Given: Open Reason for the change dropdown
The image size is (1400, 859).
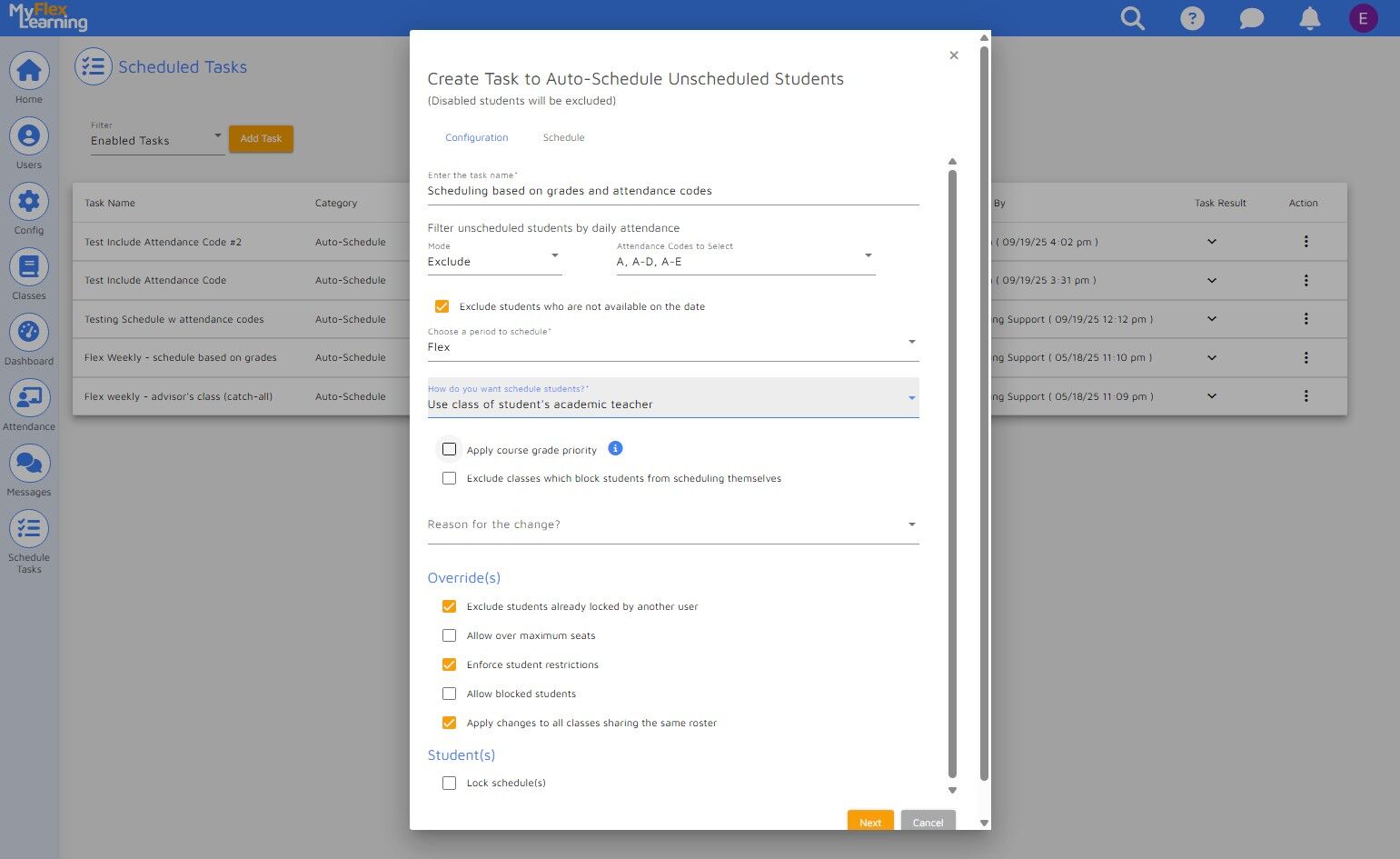Looking at the screenshot, I should 673,524.
